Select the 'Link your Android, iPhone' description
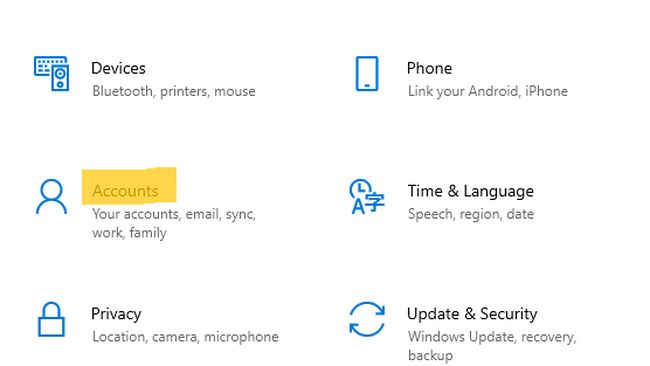This screenshot has height=366, width=650. point(488,91)
